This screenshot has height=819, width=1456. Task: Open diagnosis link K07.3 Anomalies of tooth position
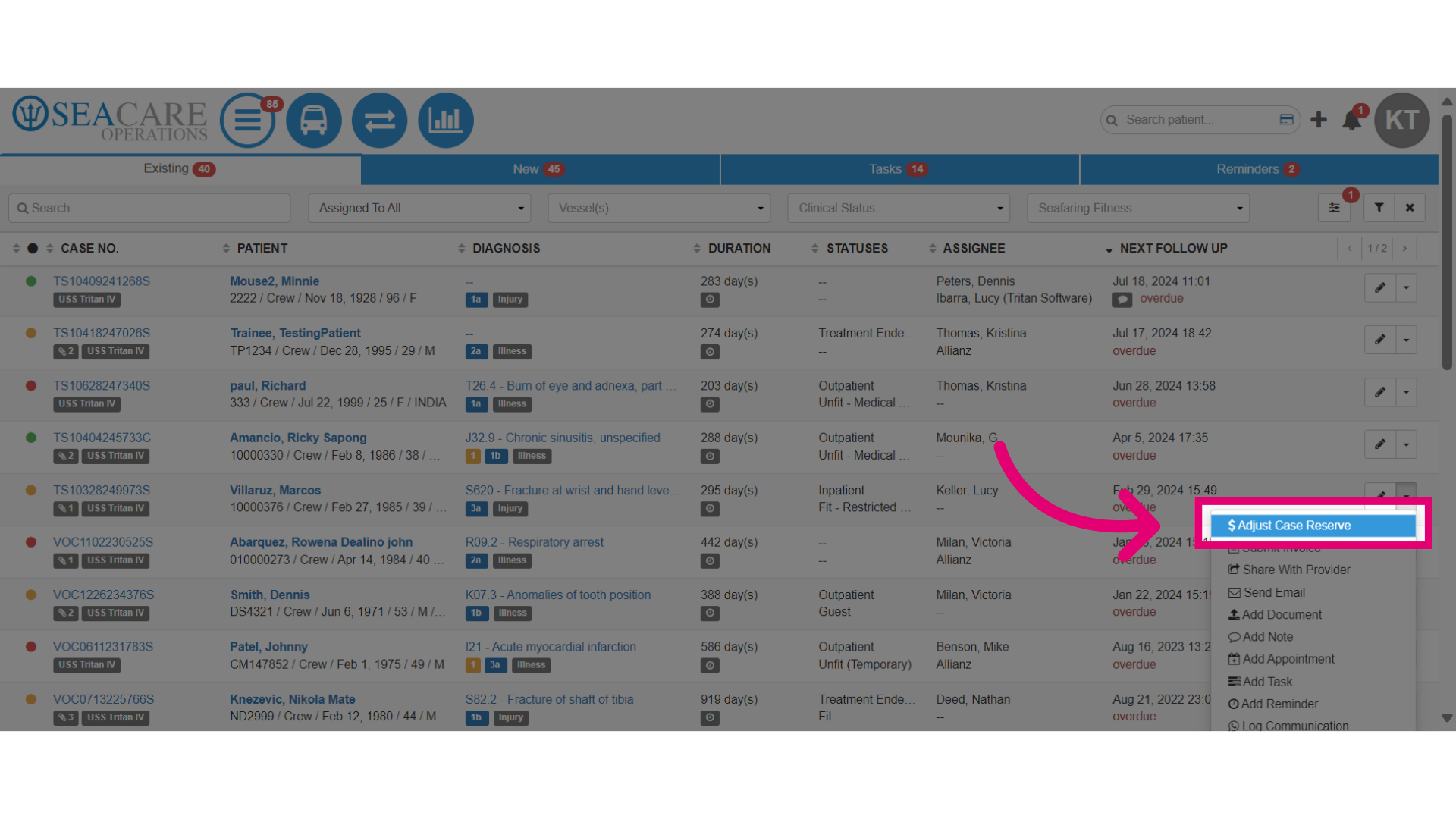click(x=558, y=595)
